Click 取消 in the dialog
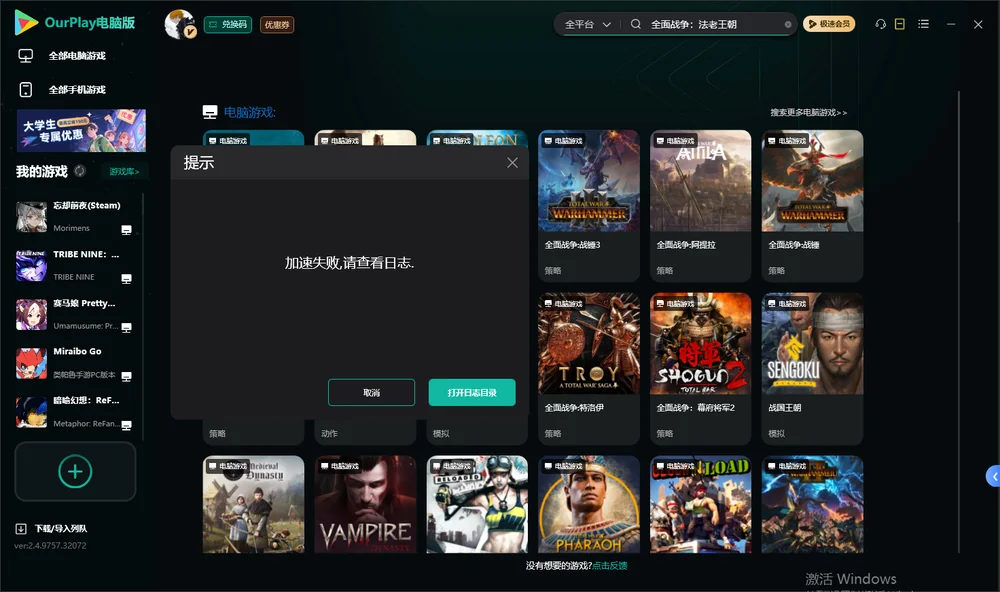The width and height of the screenshot is (1000, 592). tap(371, 392)
